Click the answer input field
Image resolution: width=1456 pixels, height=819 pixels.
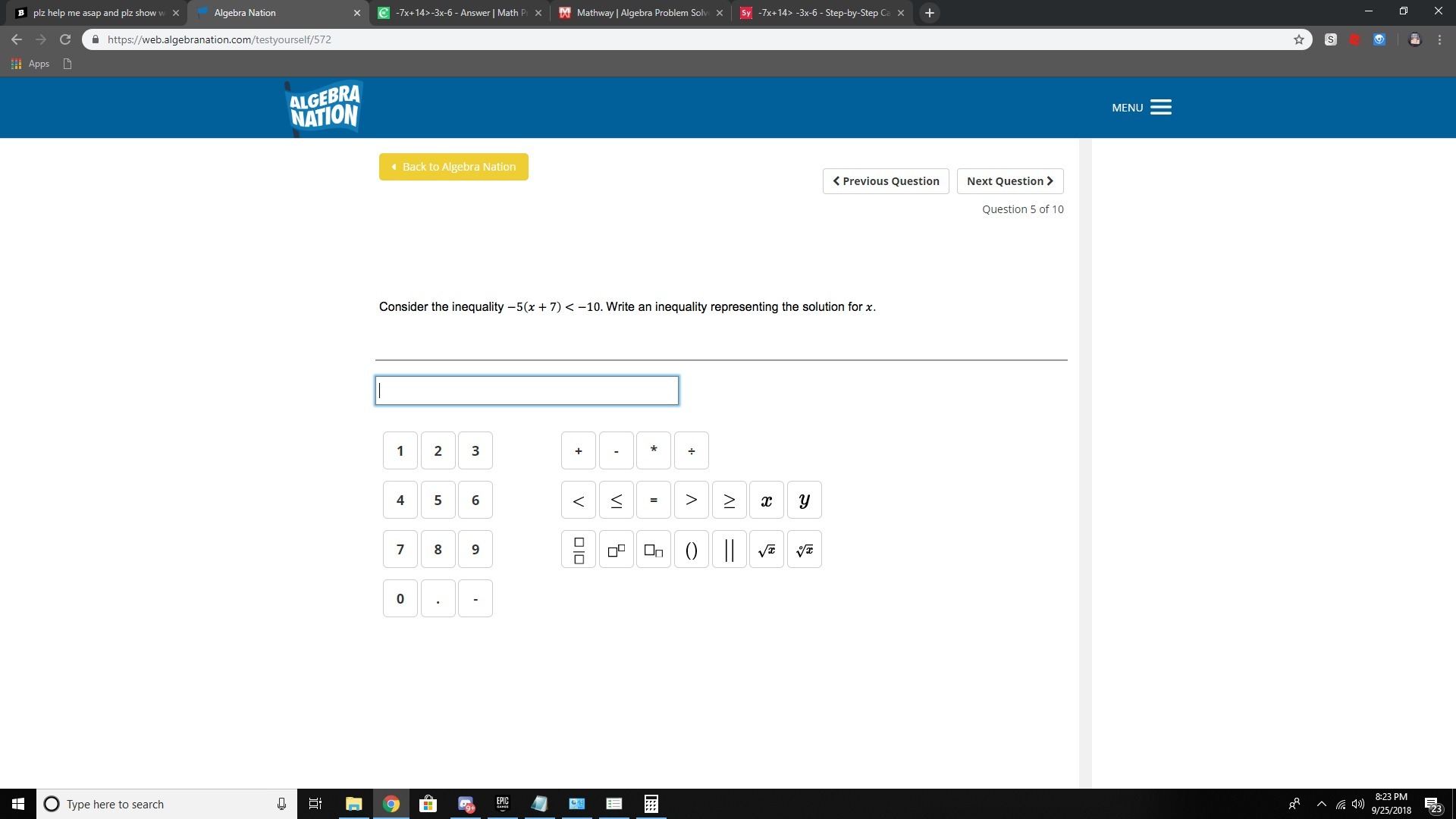tap(527, 391)
